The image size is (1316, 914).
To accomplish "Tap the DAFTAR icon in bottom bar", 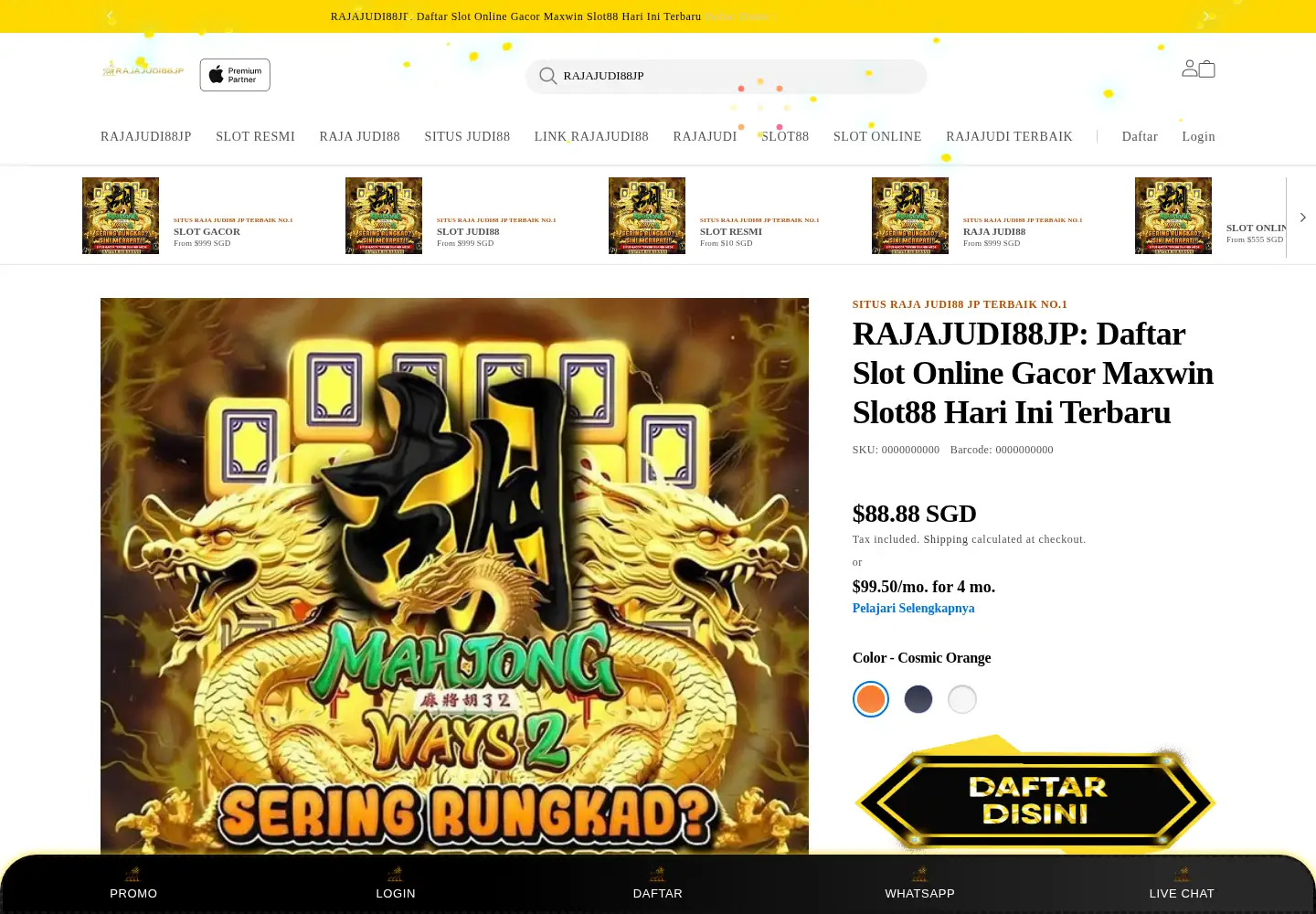I will click(658, 875).
